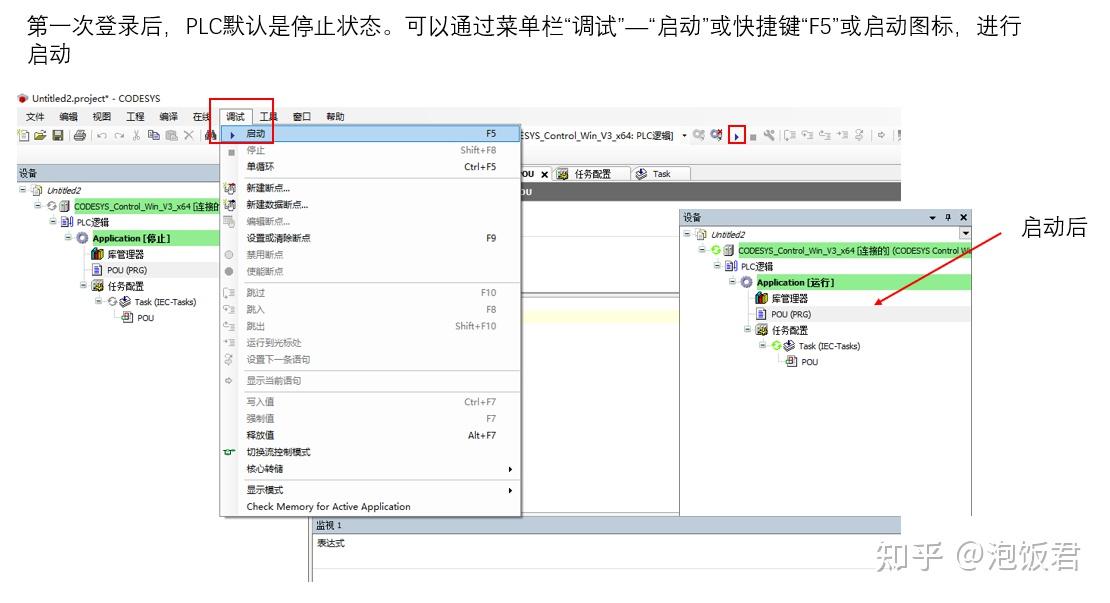Expand the 核心转储 submenu

370,469
